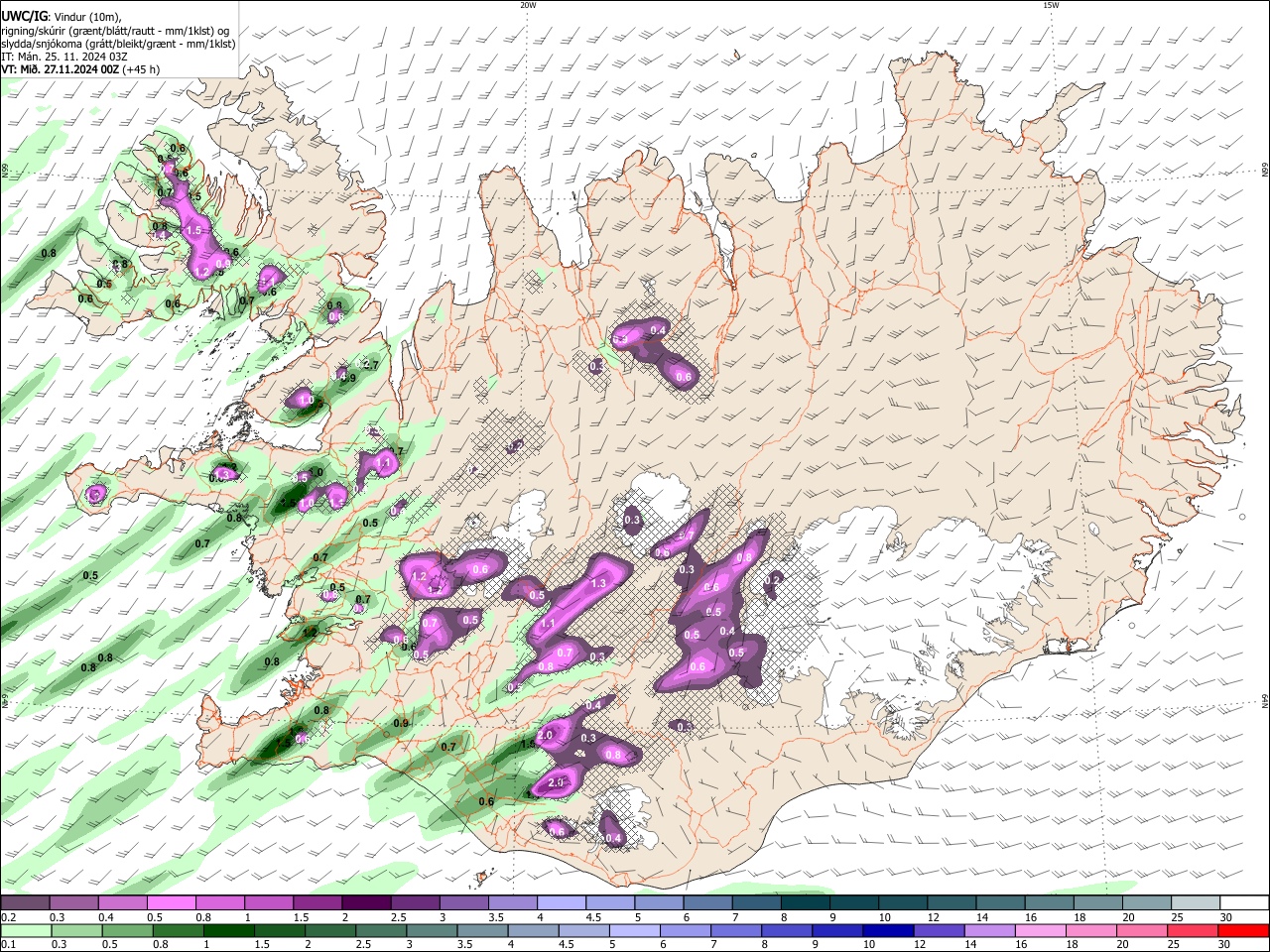Select the magenta legend swatch labeled 0.8
This screenshot has height=952, width=1270.
click(x=218, y=902)
